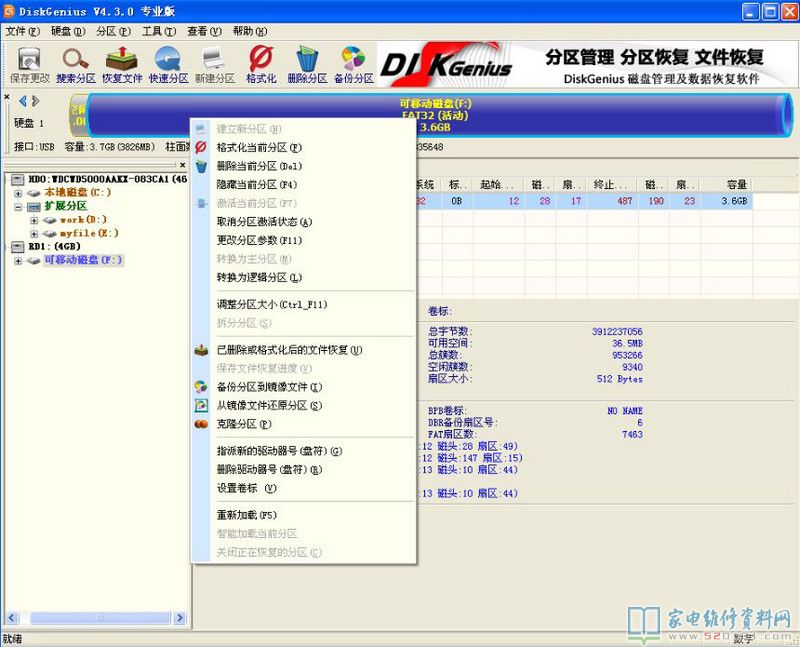The width and height of the screenshot is (800, 647).
Task: Click the 起始 column header
Action: (499, 185)
